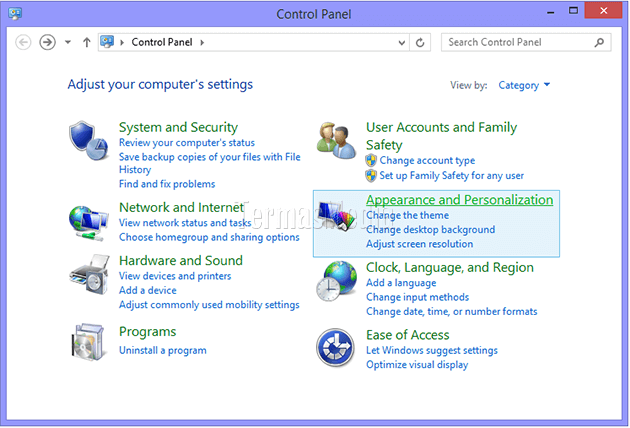Open Change date, time, or number formats
This screenshot has width=630, height=428.
pos(452,311)
